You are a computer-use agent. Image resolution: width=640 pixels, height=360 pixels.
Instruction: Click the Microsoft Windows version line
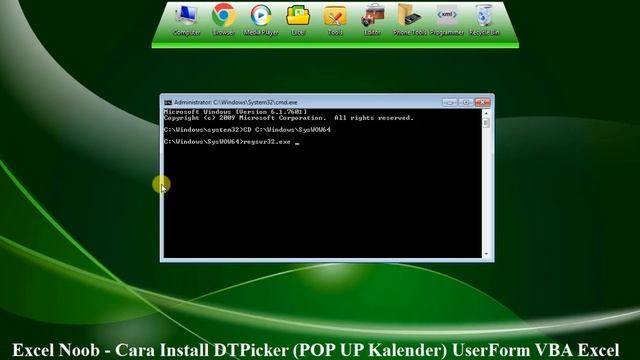pos(235,111)
